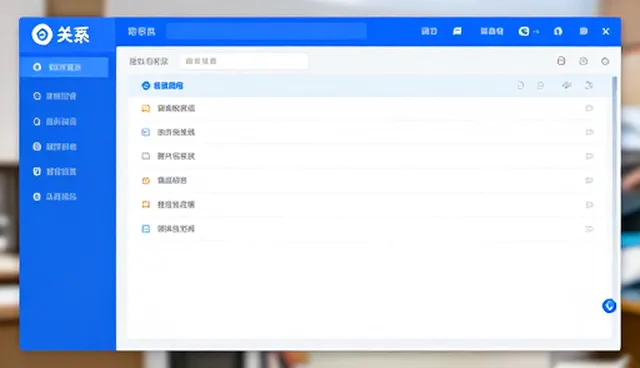Click the clipboard icon at the content toolbar's right
The image size is (640, 368).
(x=561, y=61)
